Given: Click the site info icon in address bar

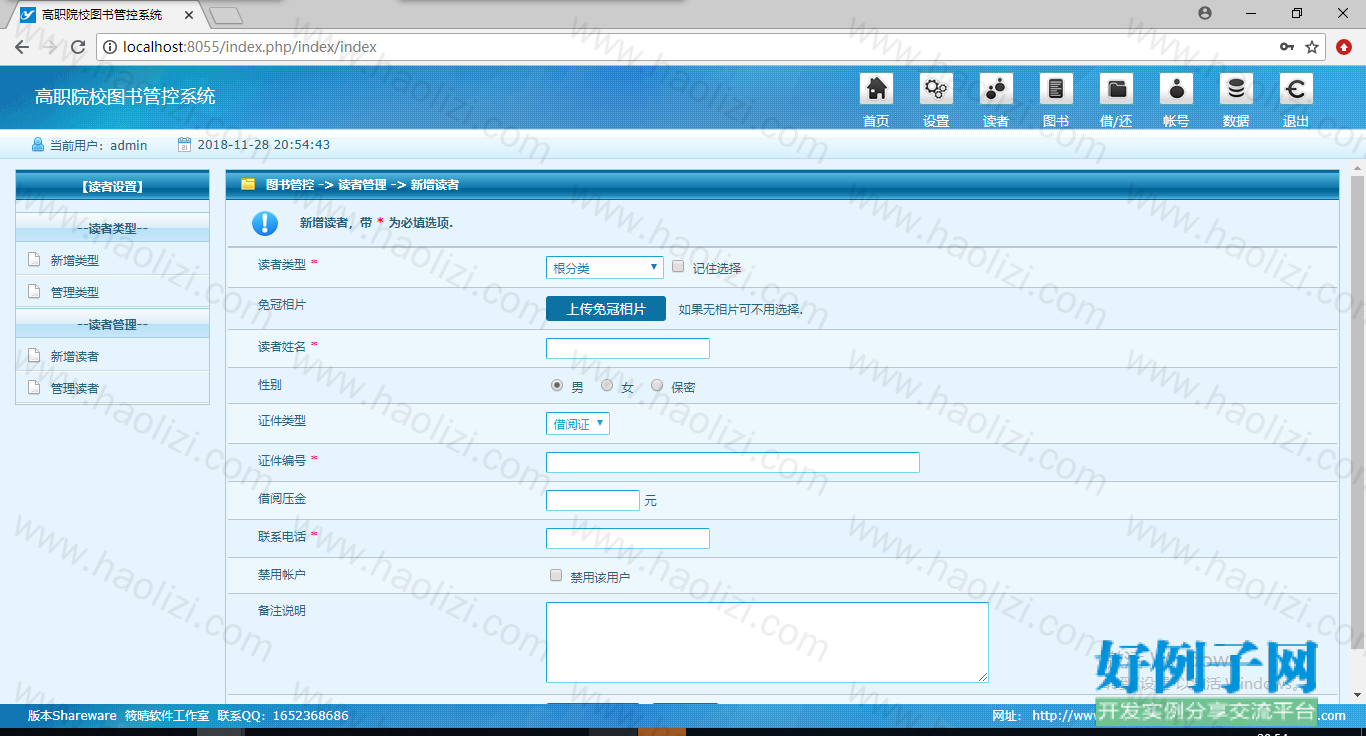Looking at the screenshot, I should pyautogui.click(x=110, y=47).
